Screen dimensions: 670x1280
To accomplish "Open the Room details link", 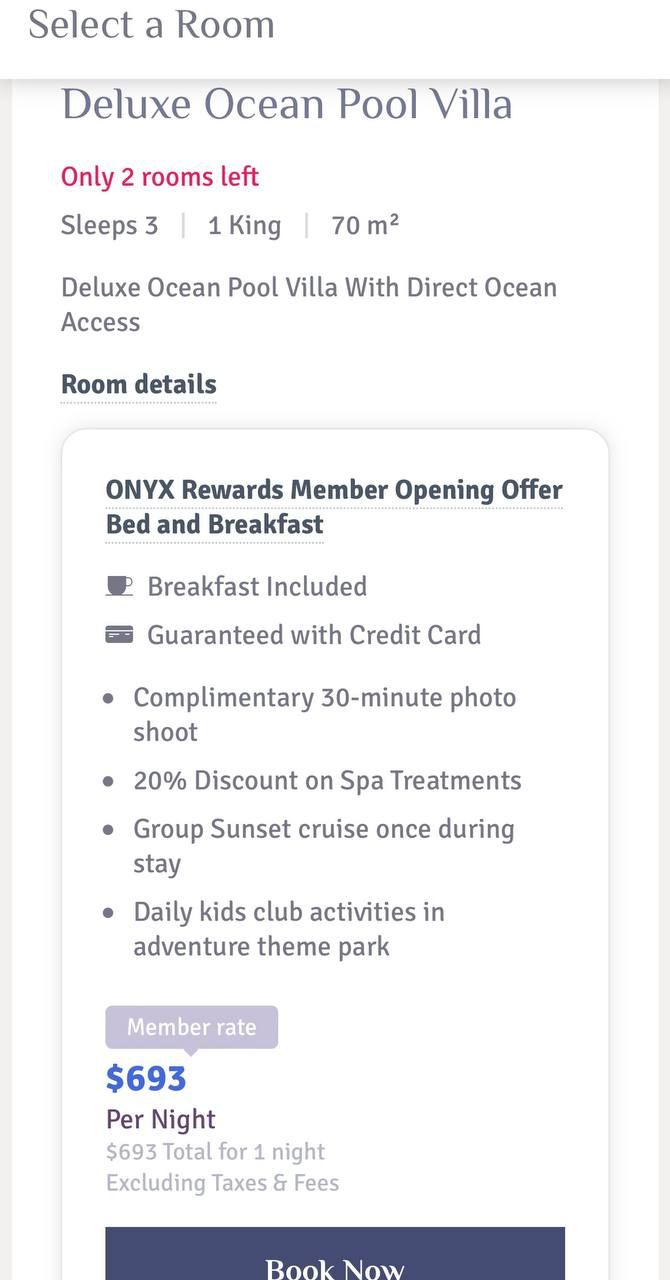I will (x=138, y=385).
